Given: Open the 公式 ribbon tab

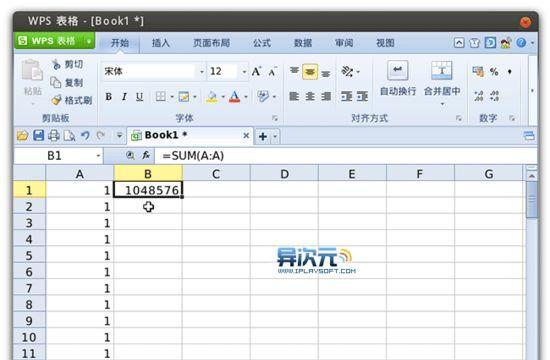Looking at the screenshot, I should tap(262, 43).
